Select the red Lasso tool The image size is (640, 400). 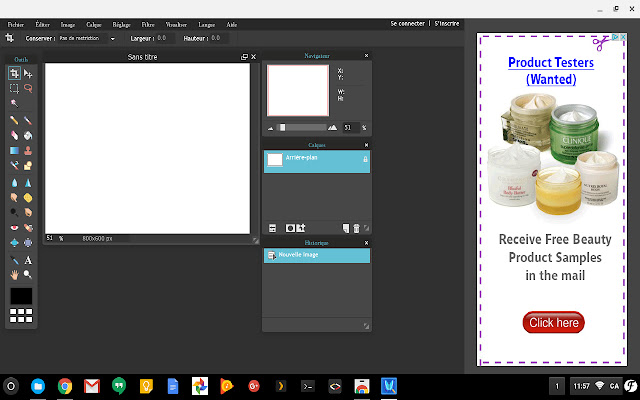pos(28,88)
